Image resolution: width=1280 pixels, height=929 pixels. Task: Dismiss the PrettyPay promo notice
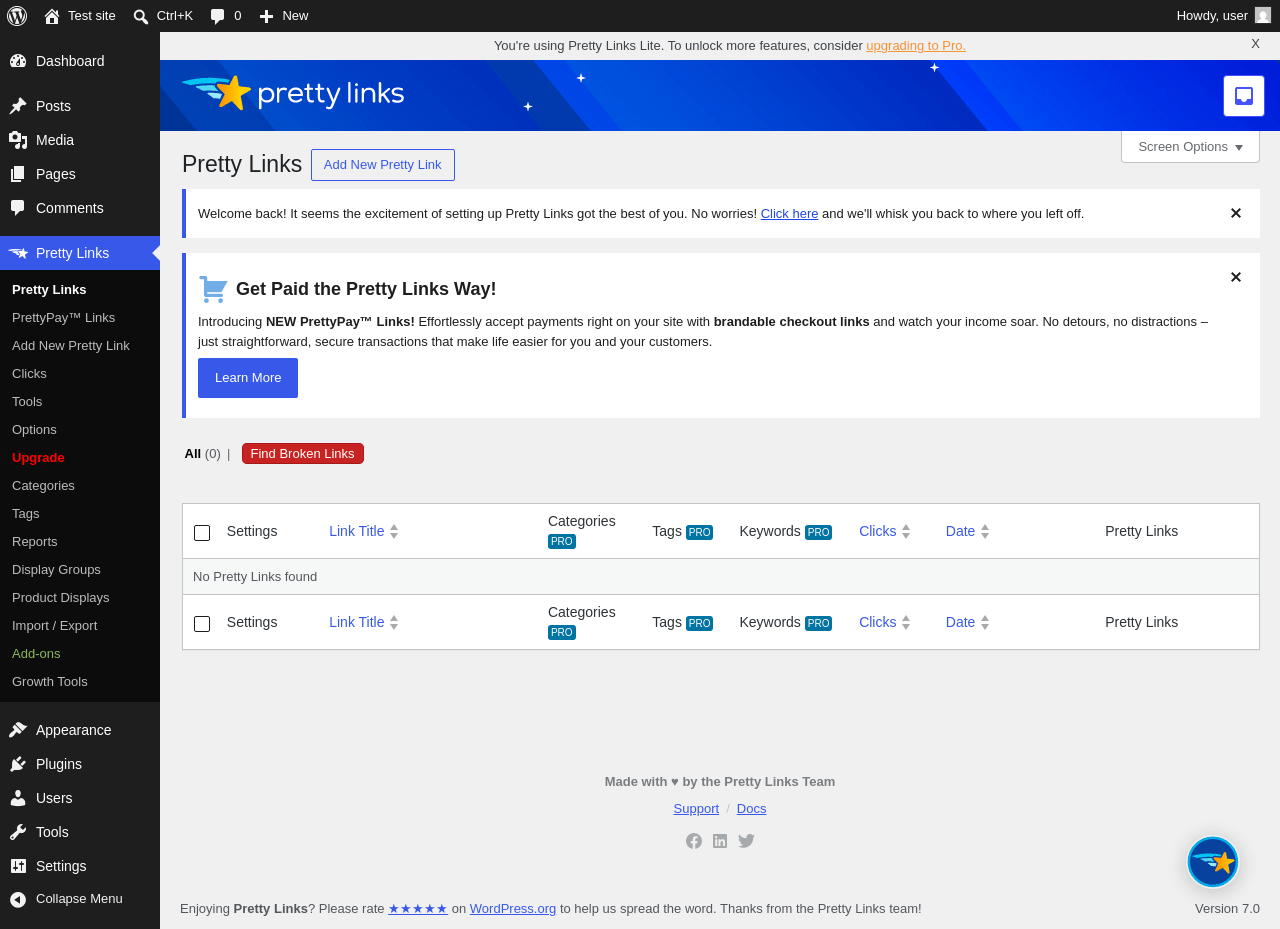click(x=1236, y=277)
